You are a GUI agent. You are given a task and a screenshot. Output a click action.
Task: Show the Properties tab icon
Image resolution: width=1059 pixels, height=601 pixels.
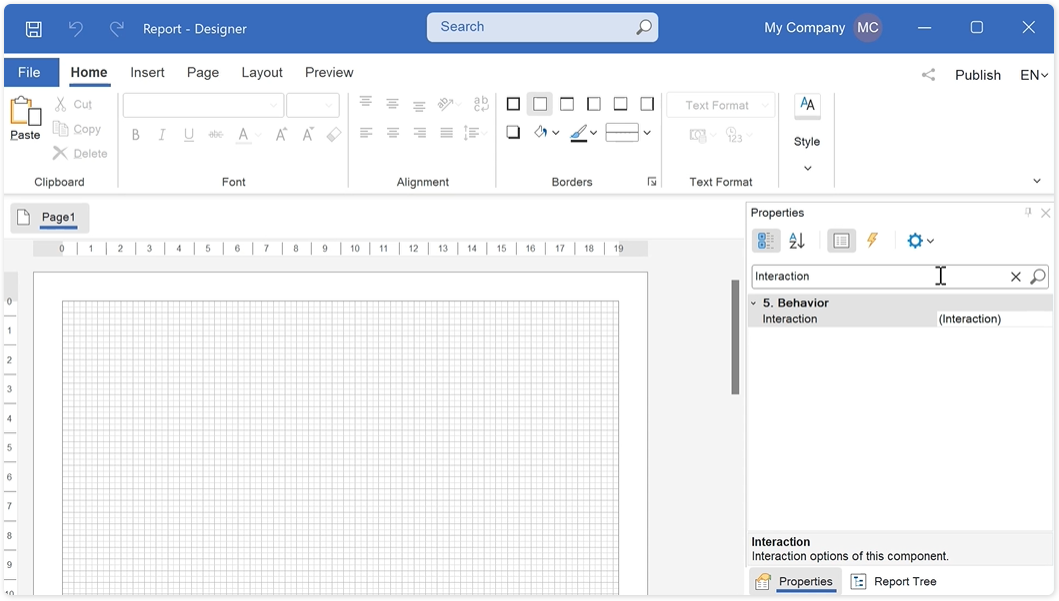point(842,240)
